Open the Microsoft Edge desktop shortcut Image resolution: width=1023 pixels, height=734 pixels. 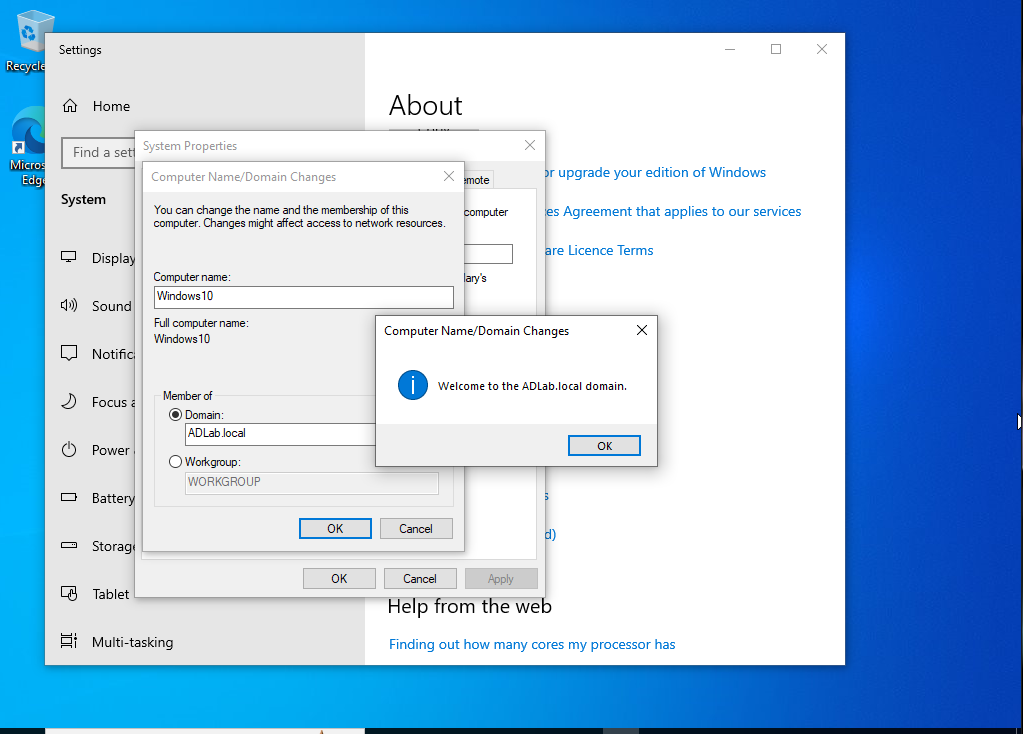[26, 147]
